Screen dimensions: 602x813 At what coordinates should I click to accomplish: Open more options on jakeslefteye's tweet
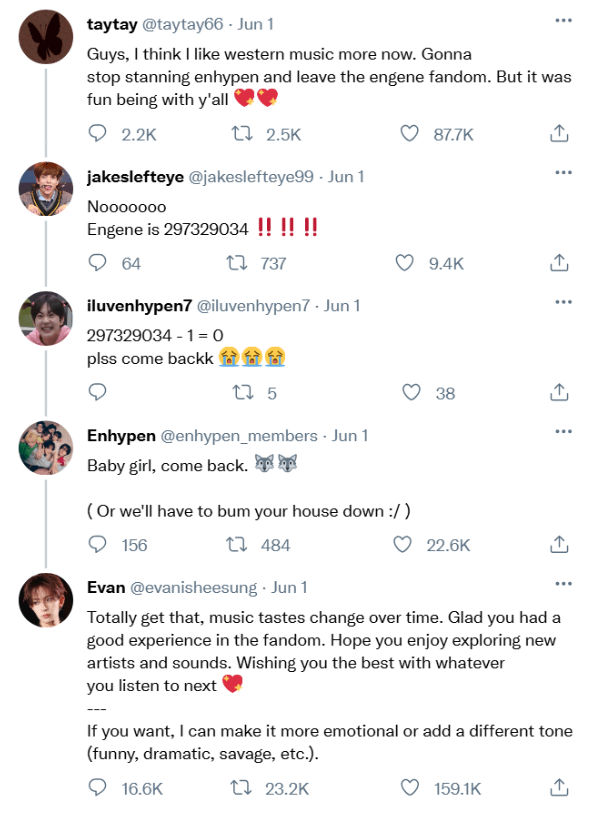pyautogui.click(x=563, y=173)
